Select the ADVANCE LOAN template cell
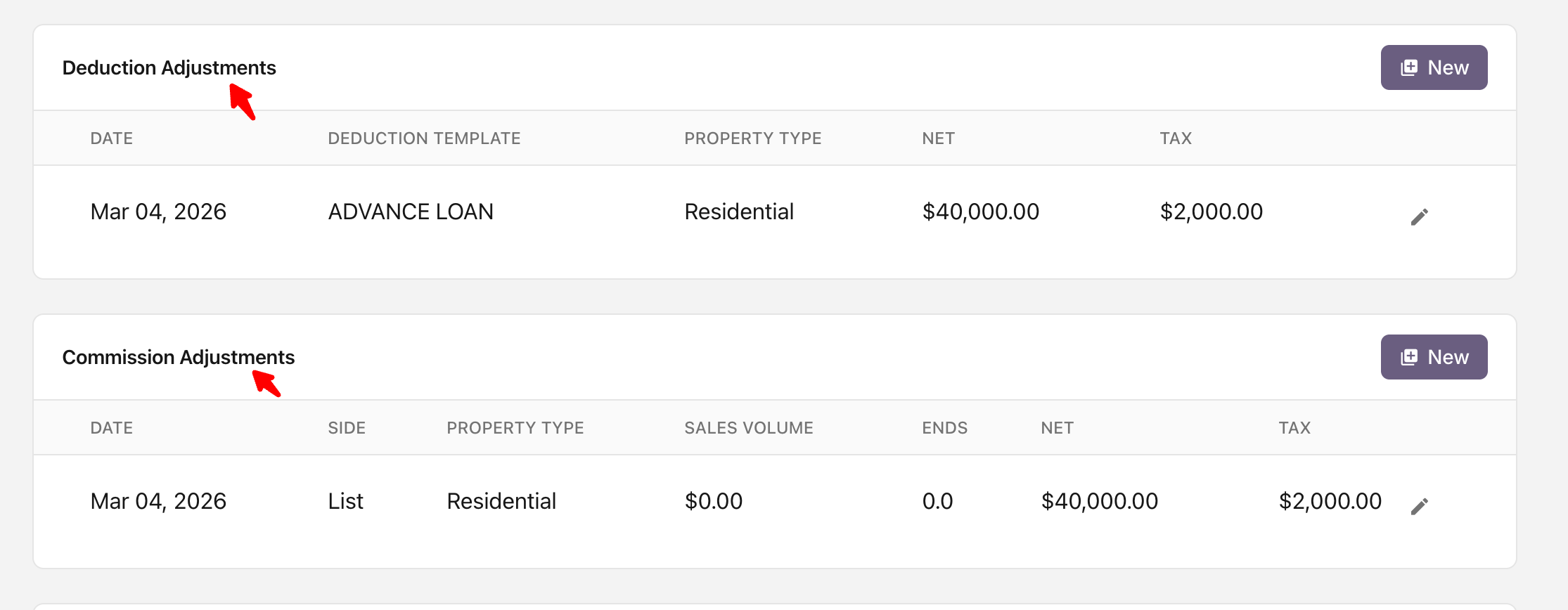 411,212
